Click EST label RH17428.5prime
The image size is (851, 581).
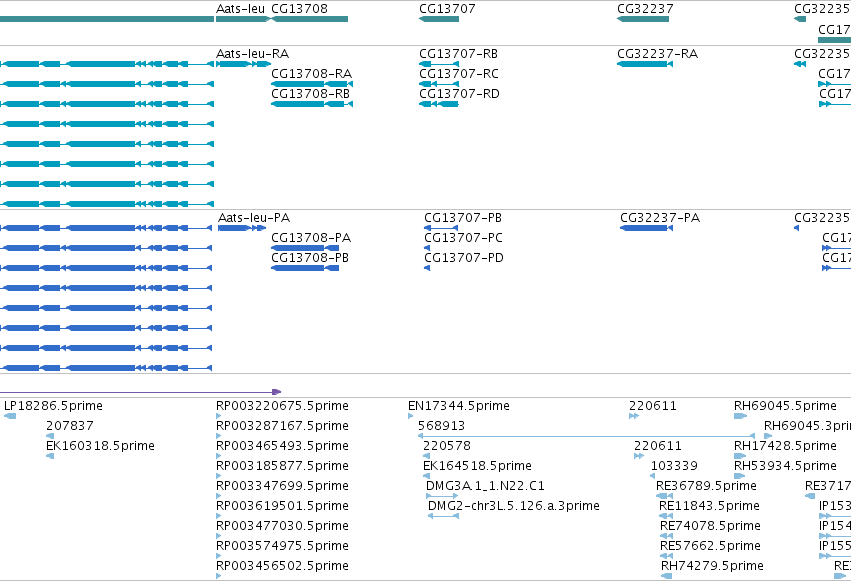(785, 446)
